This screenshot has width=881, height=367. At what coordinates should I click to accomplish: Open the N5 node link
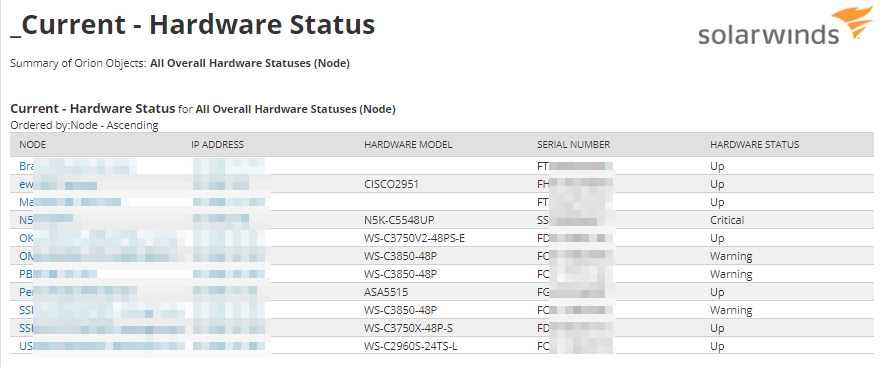46,220
